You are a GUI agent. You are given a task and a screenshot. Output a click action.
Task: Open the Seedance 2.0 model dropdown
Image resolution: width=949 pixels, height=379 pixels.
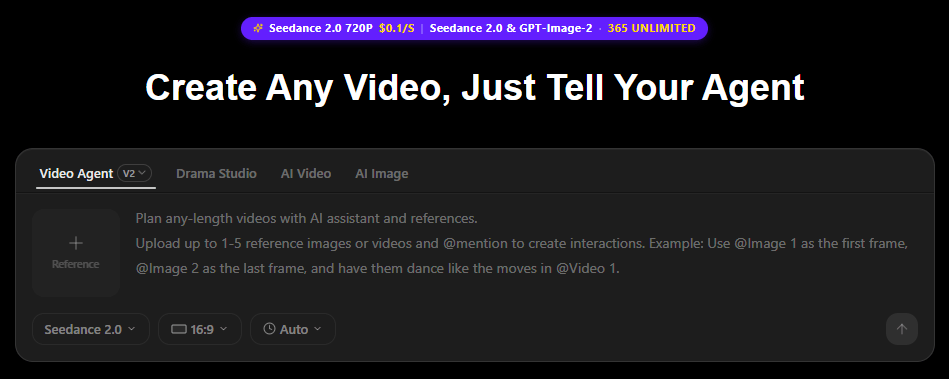(91, 329)
